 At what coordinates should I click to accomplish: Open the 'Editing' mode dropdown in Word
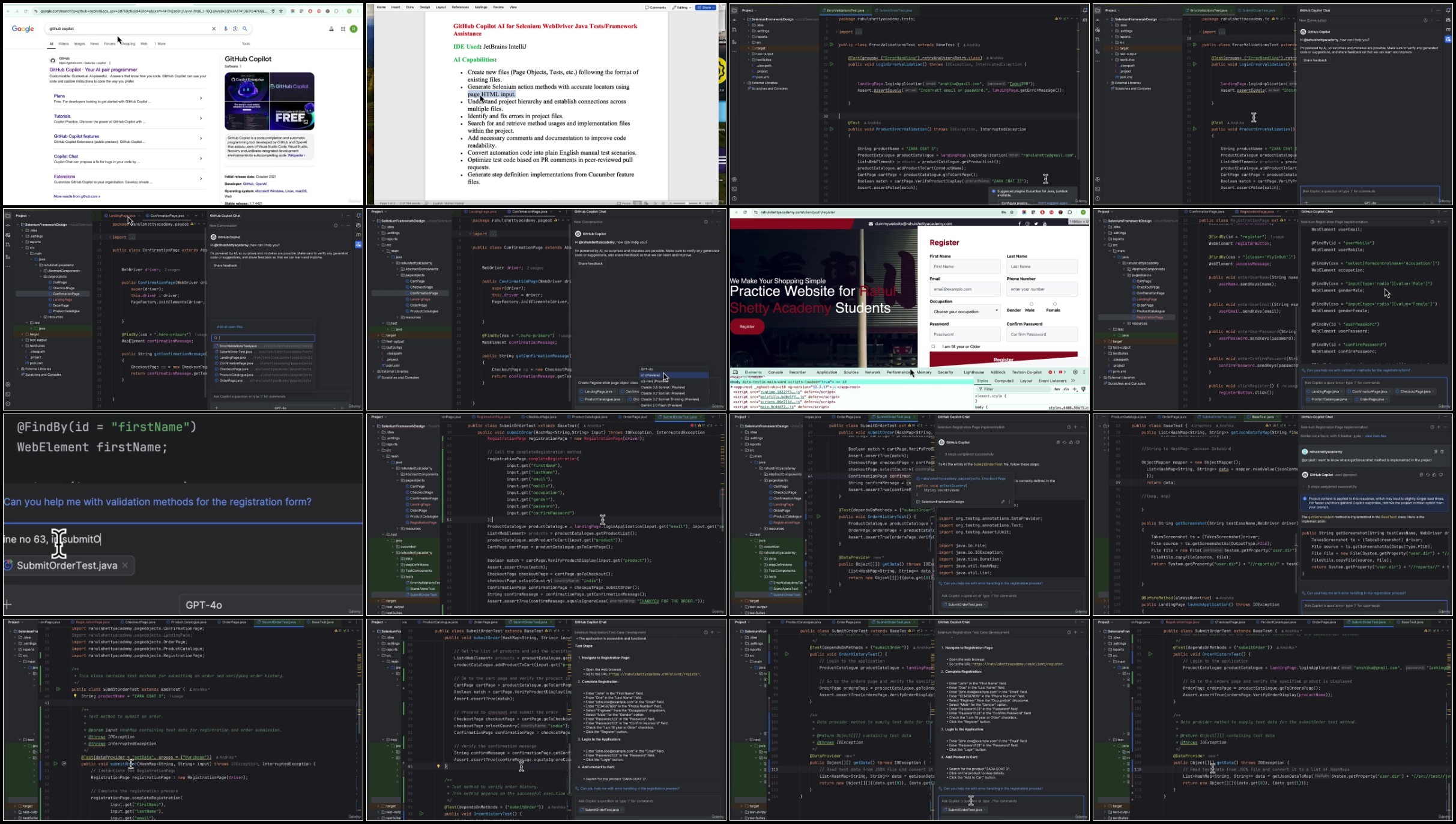[x=682, y=7]
